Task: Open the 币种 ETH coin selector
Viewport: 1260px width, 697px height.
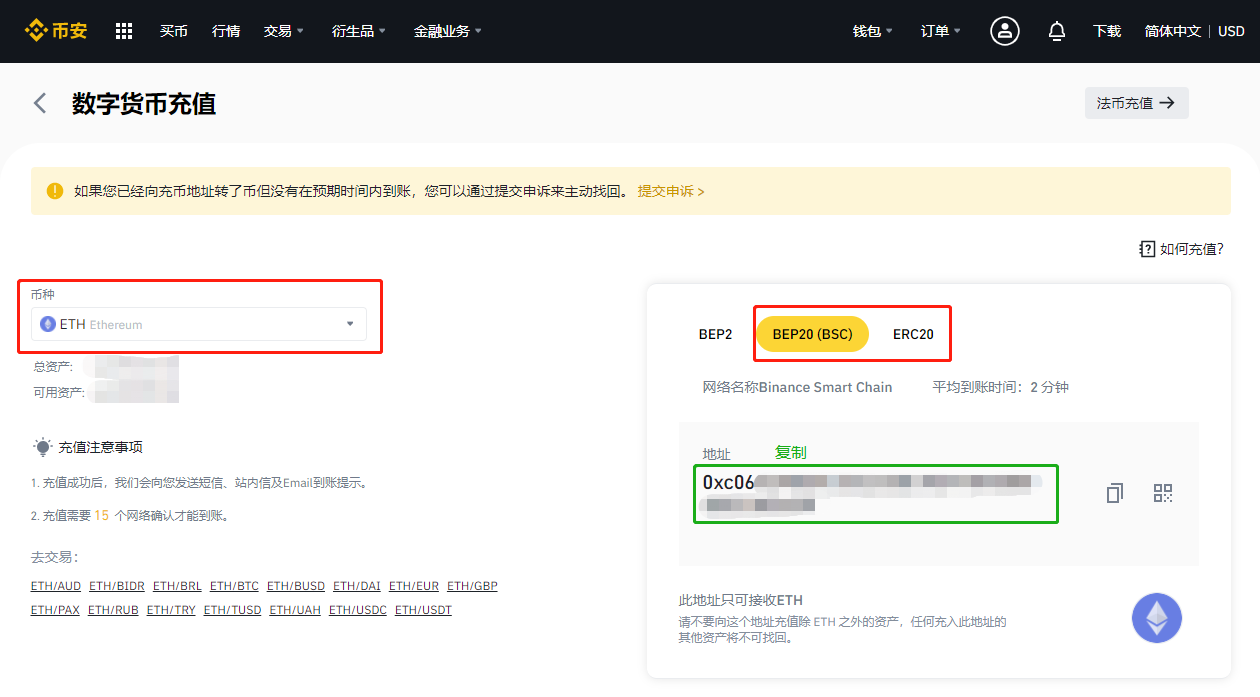Action: (199, 324)
